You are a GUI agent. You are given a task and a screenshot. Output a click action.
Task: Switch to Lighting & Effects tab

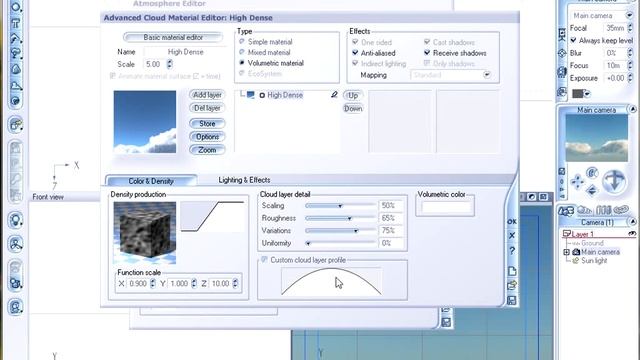tap(244, 180)
